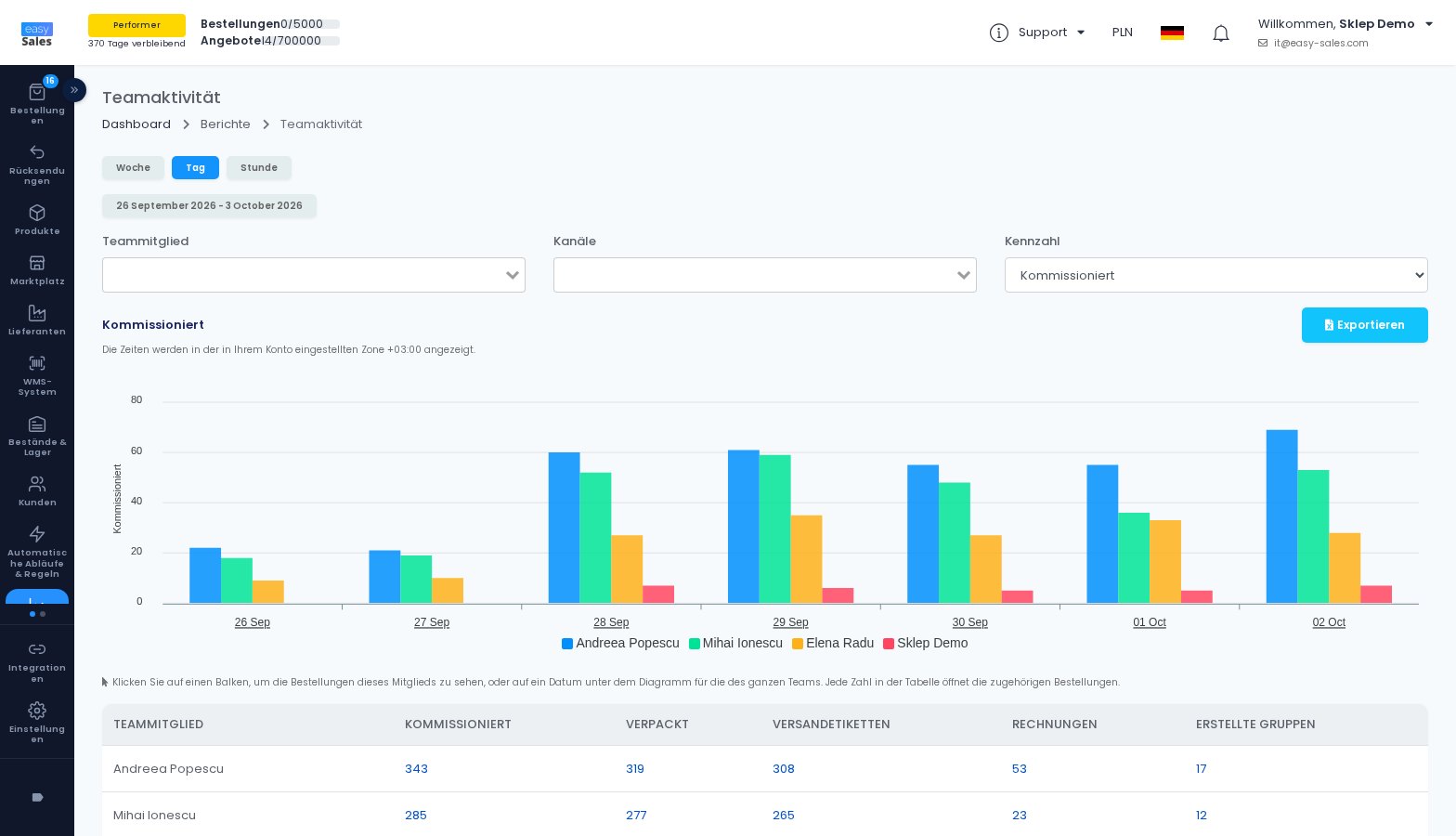Open Mihai Ionescu's 12 erstellte Gruppen
This screenshot has height=836, width=1456.
point(1202,816)
